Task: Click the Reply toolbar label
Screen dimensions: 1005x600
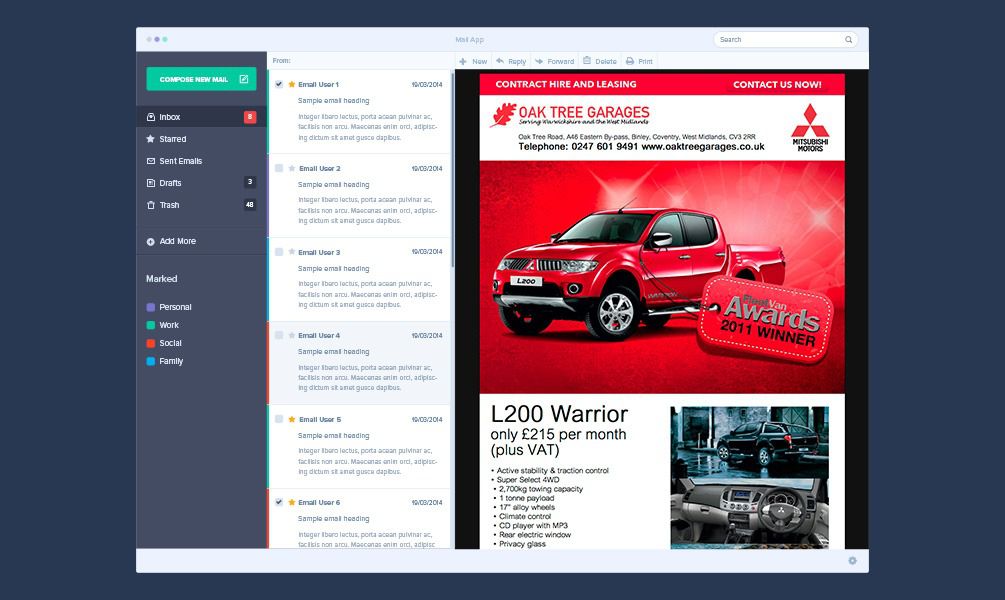Action: point(517,62)
